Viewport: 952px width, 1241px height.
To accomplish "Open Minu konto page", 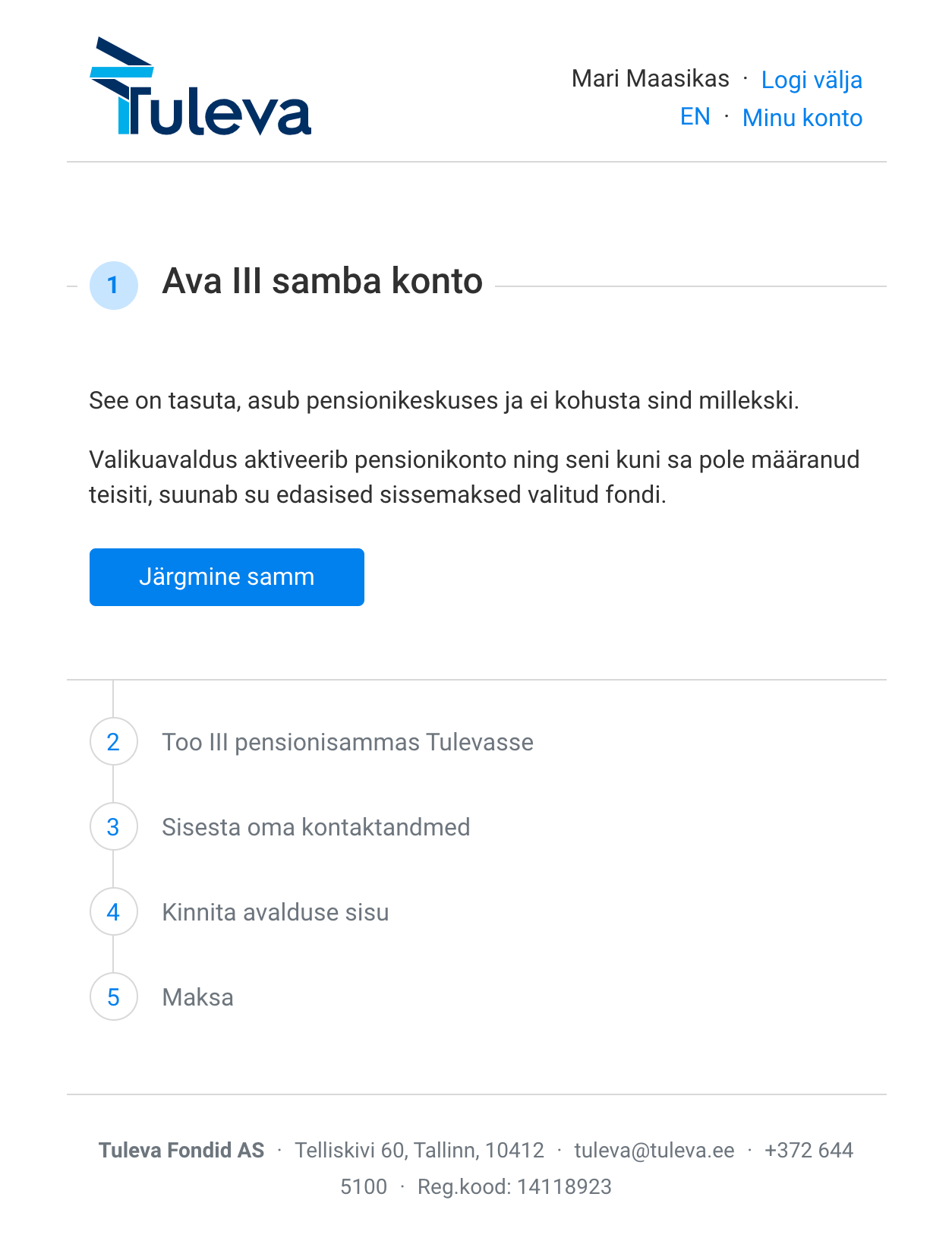I will 802,118.
